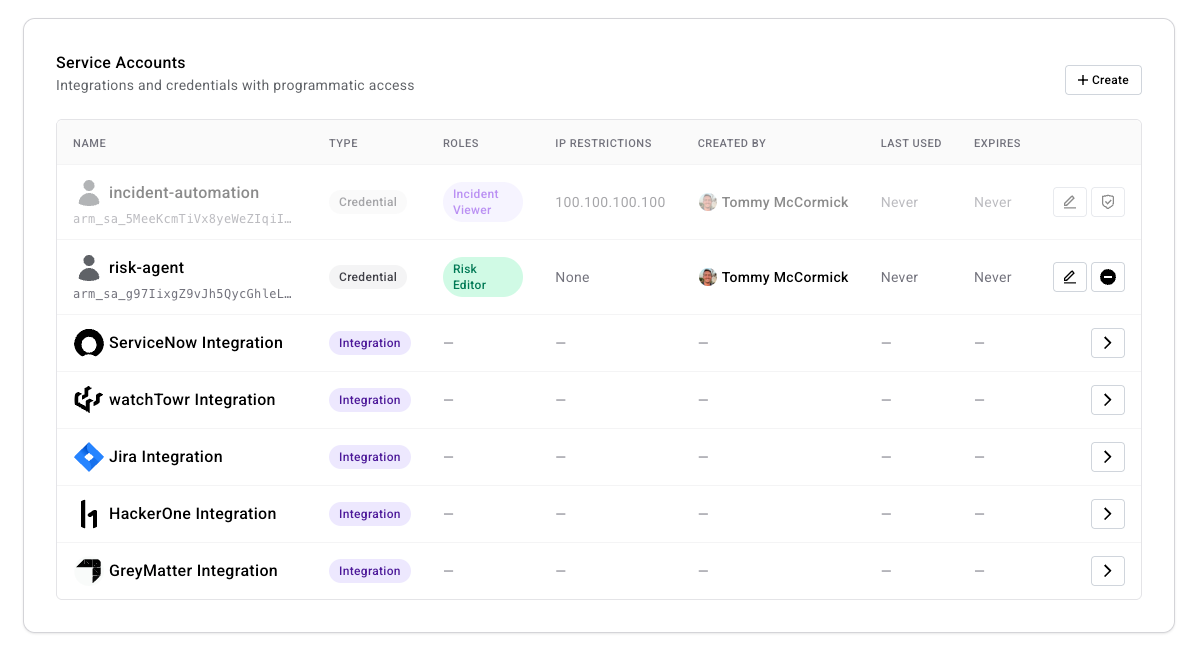This screenshot has width=1195, height=648.
Task: Click the 100.100.100.100 IP restriction
Action: pos(610,202)
